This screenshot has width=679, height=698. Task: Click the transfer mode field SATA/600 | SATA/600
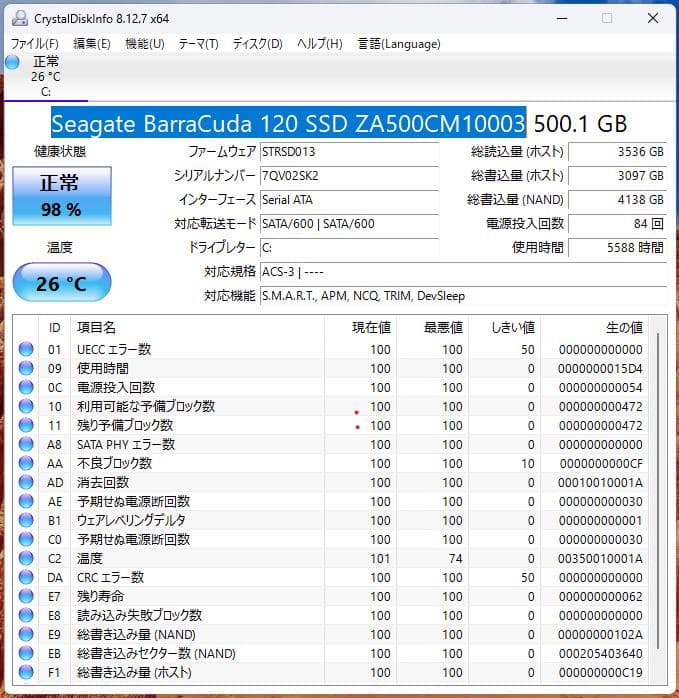[x=350, y=223]
